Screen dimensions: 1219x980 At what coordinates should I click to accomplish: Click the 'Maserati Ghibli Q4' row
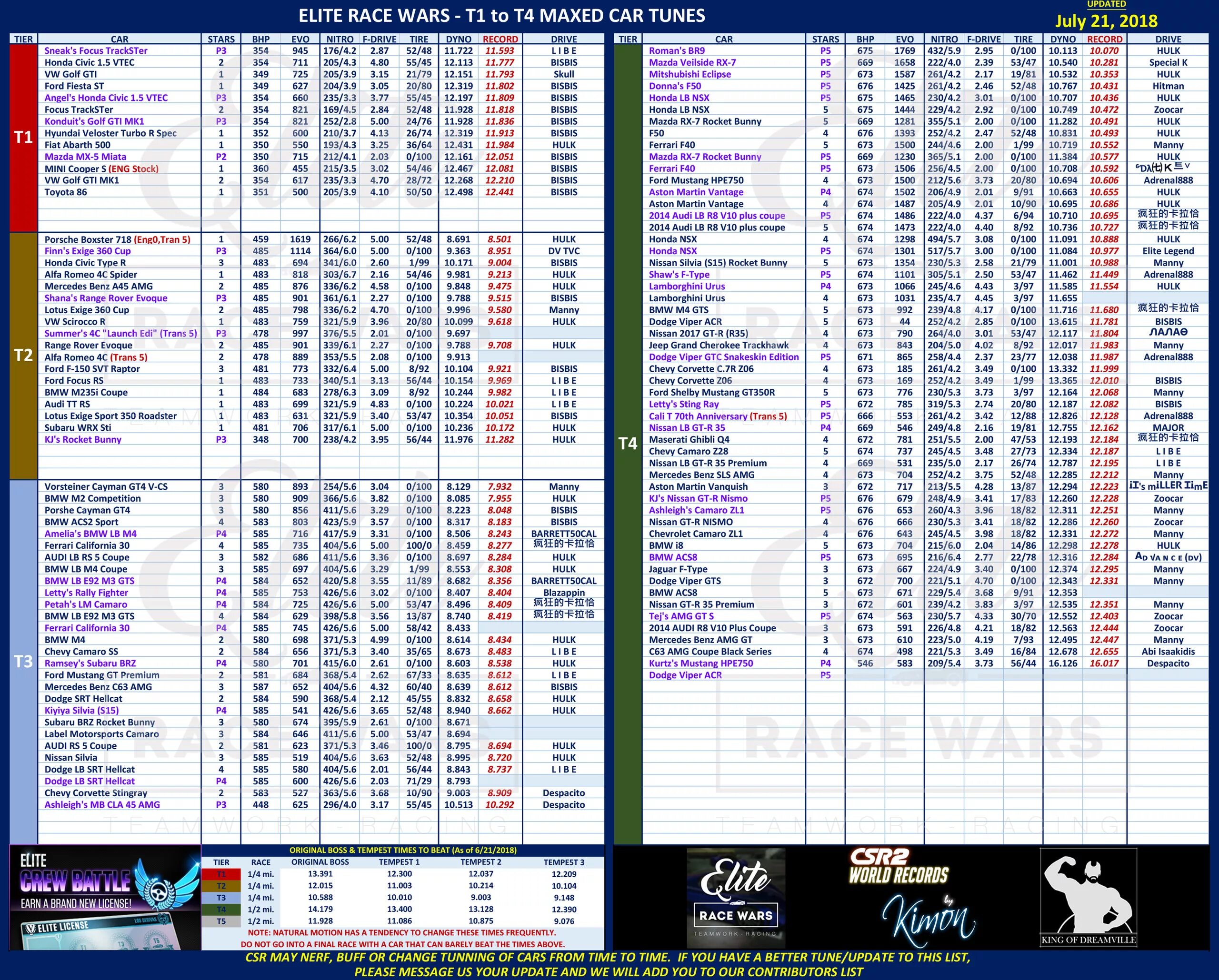point(925,439)
